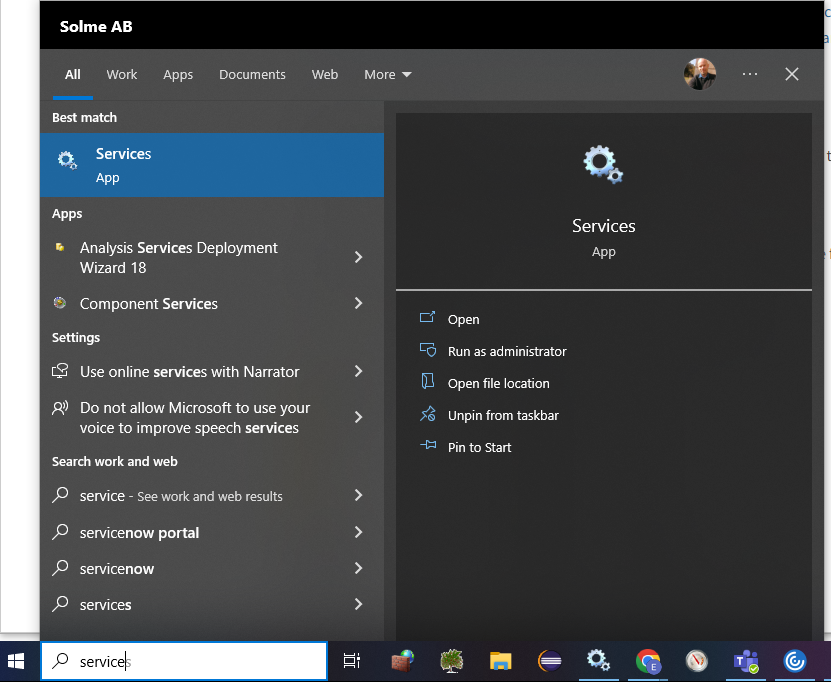Click the user profile picture

699,74
